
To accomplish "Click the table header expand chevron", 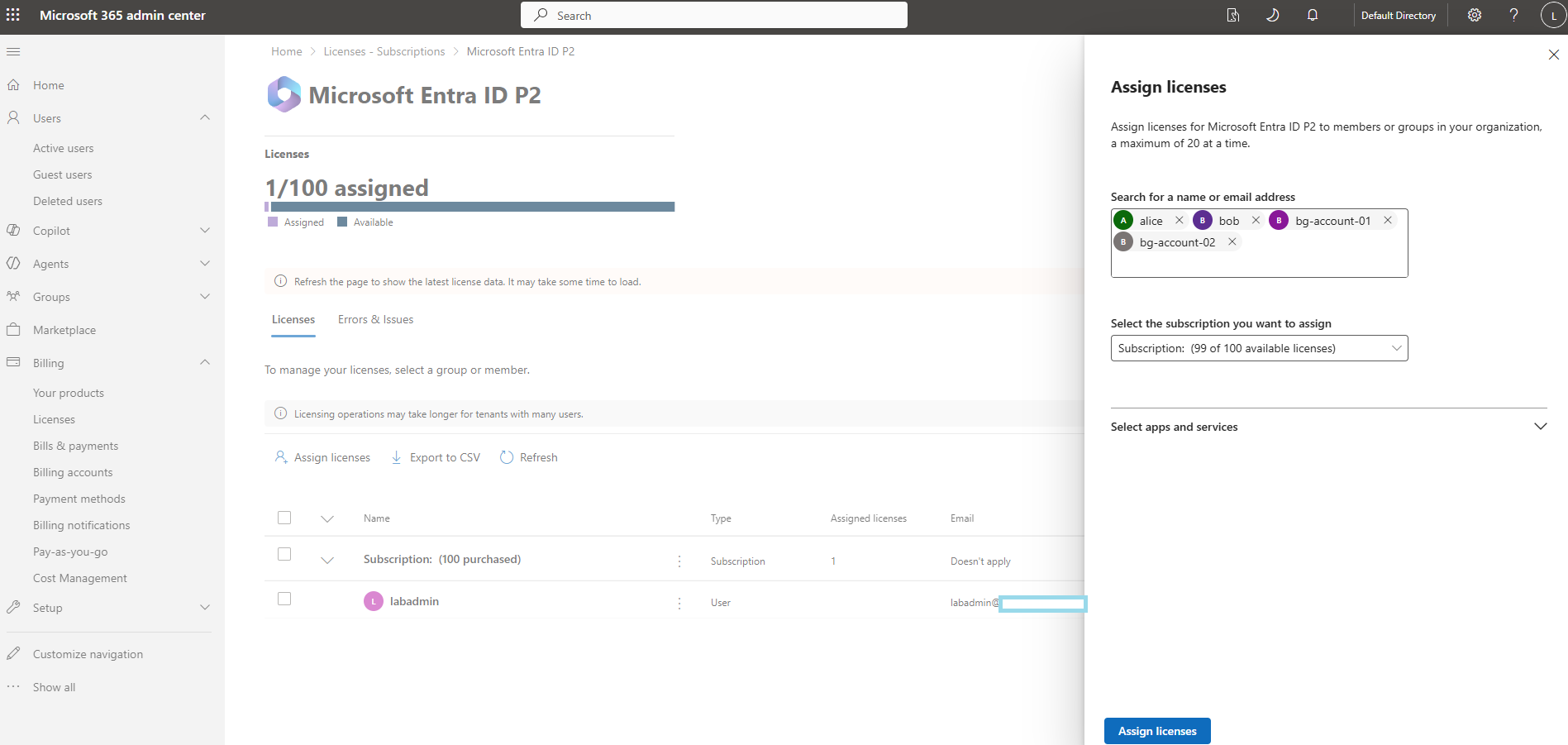I will (327, 518).
